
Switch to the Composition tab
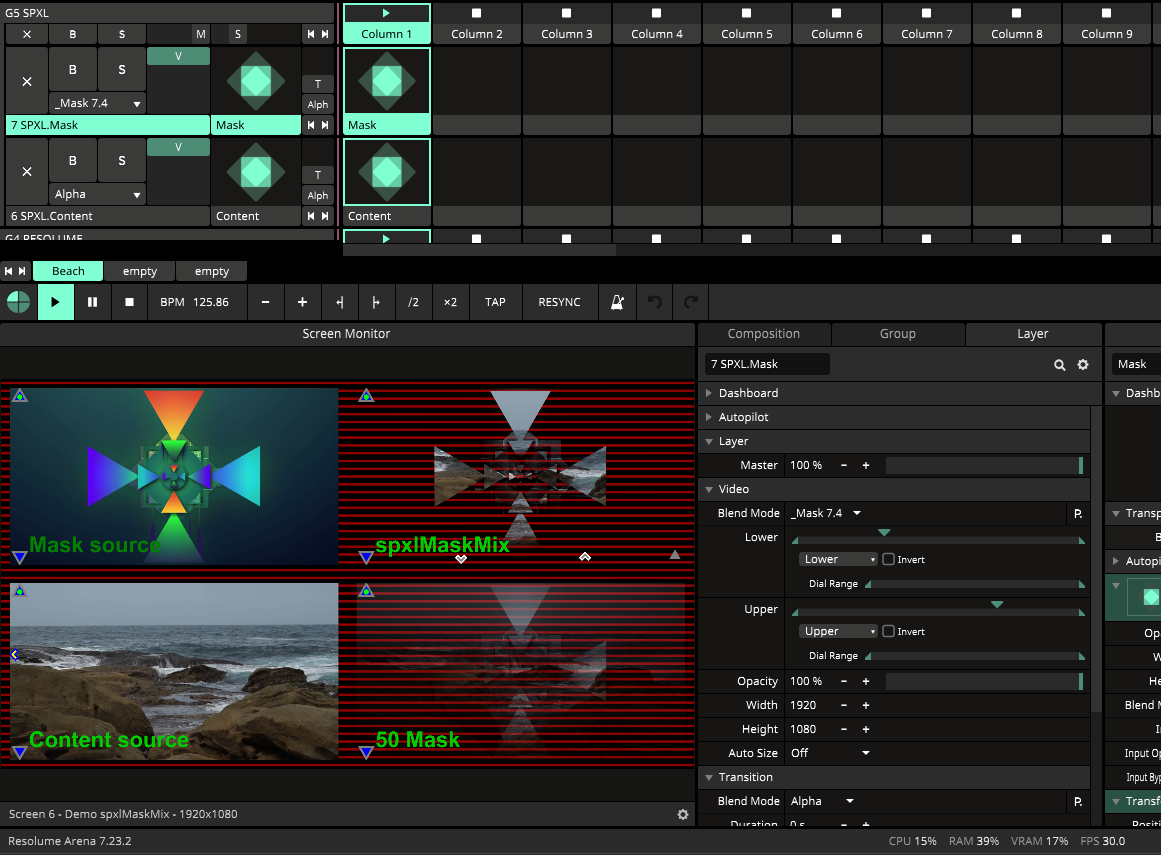(763, 334)
